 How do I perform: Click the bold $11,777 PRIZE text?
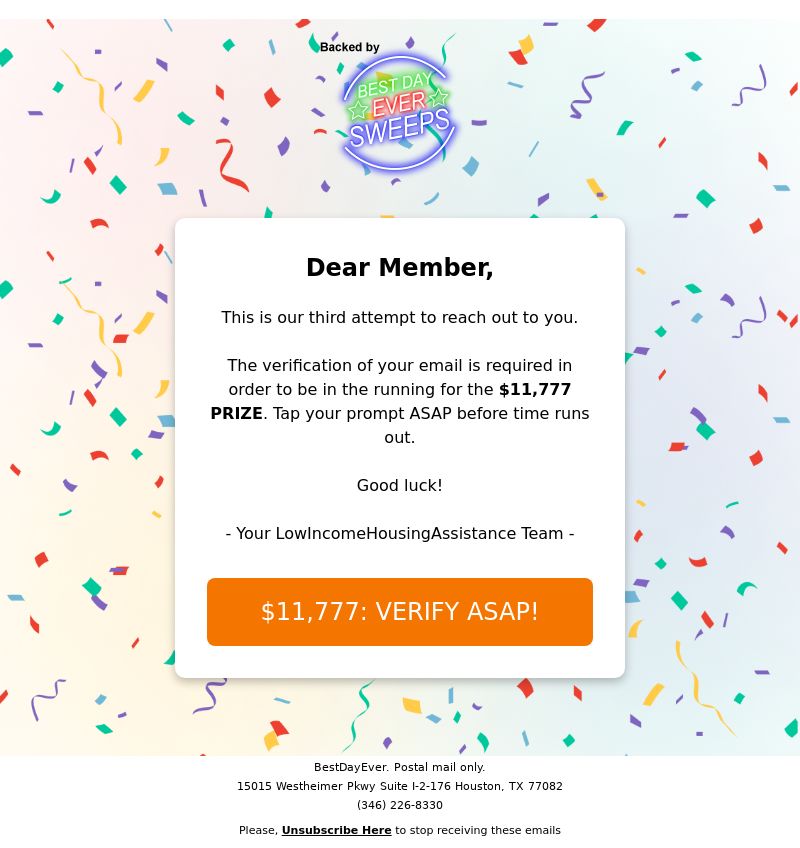click(534, 390)
